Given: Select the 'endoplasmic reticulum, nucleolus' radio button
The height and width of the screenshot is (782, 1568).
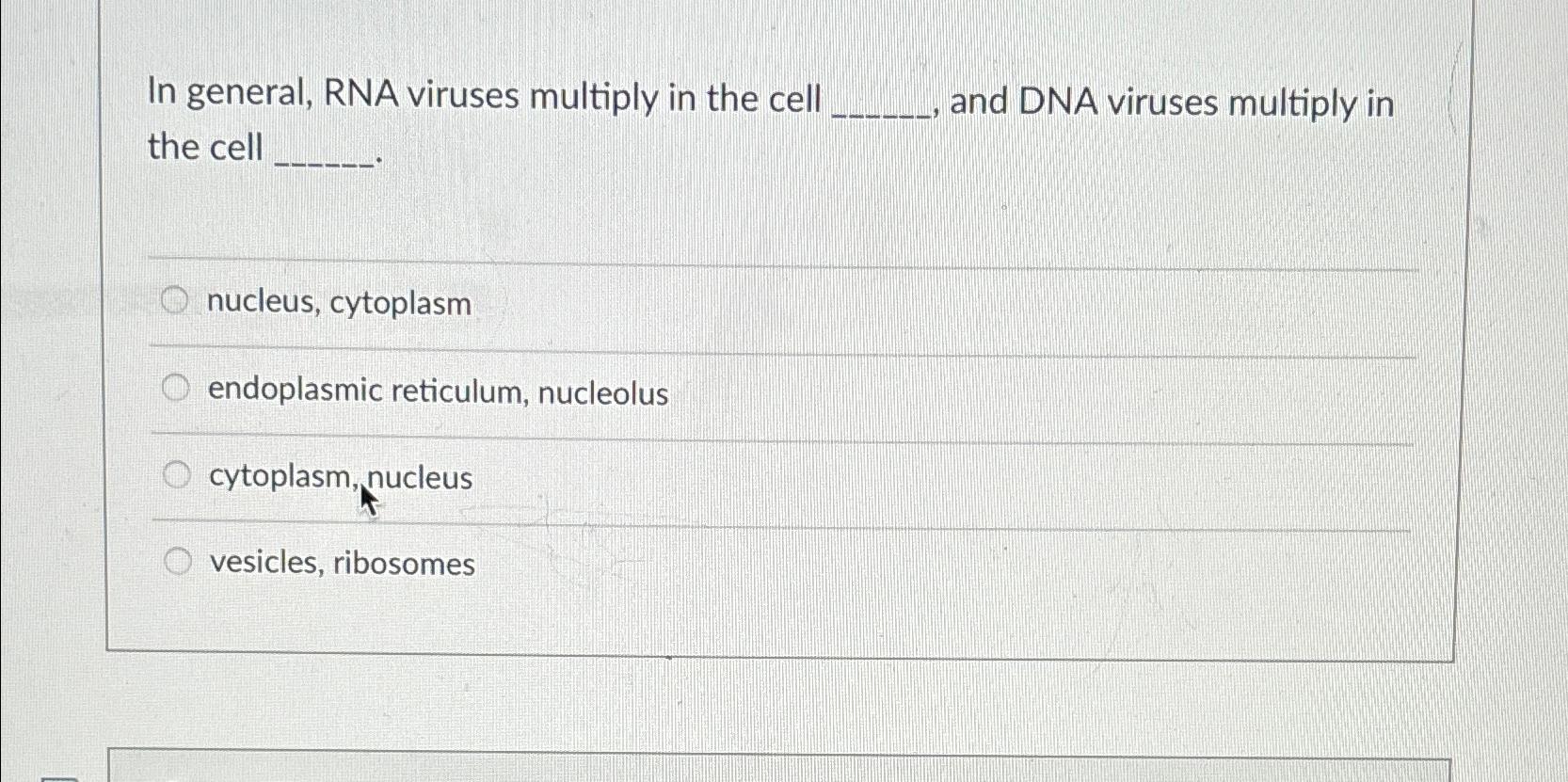Looking at the screenshot, I should click(x=176, y=388).
